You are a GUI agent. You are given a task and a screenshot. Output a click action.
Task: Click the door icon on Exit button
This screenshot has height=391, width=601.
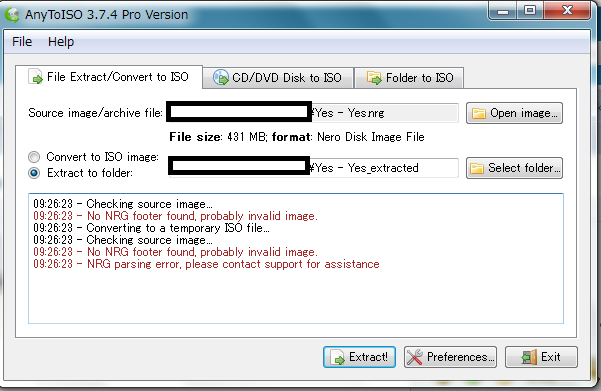(x=529, y=357)
